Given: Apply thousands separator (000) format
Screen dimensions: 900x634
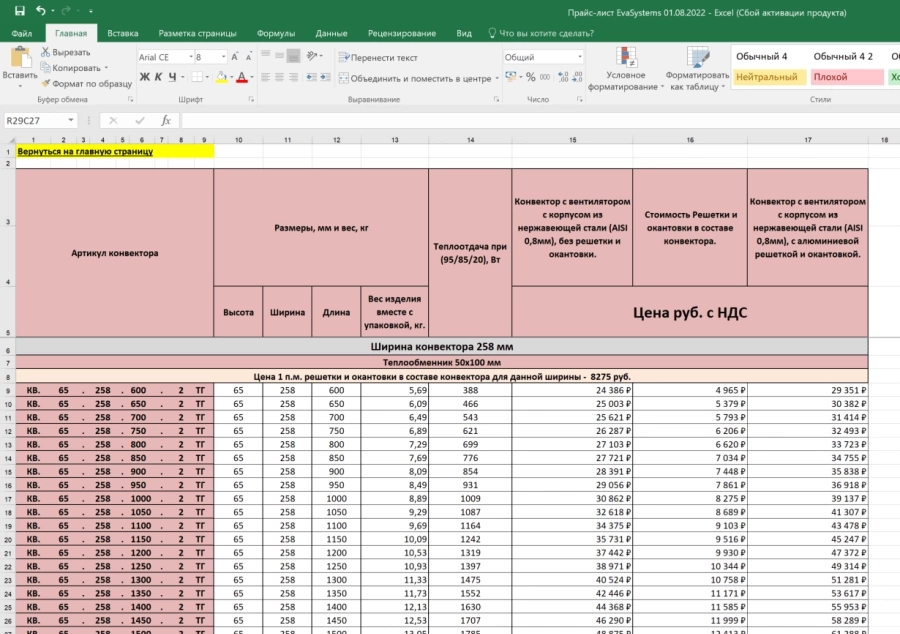Looking at the screenshot, I should (x=545, y=77).
